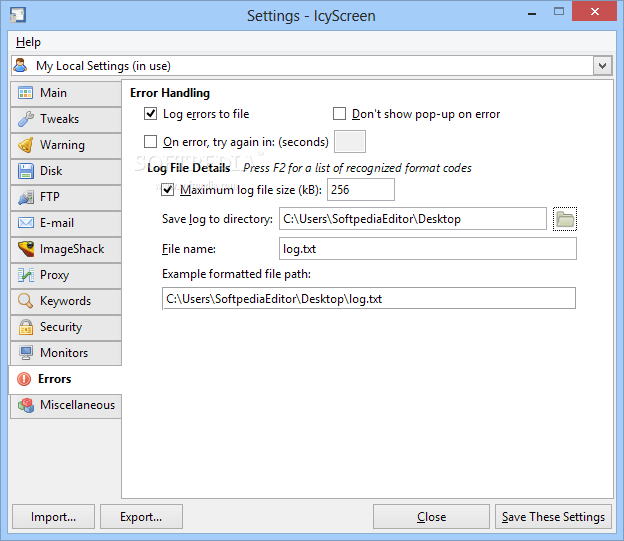Click the E-mail envelope icon

(25, 223)
